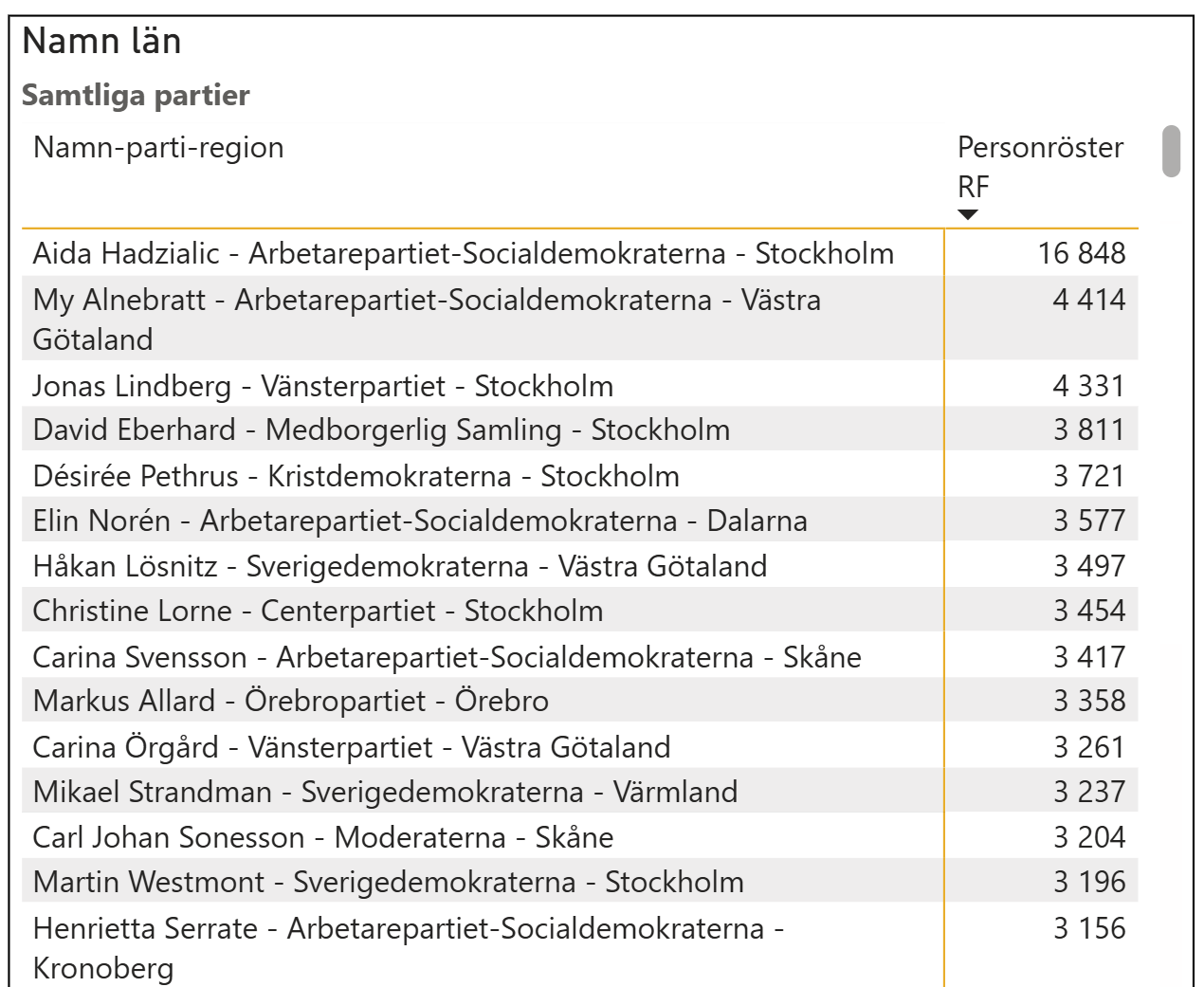1204x987 pixels.
Task: Click the Carina Örgård Vänsterpartiet row
Action: 351,747
